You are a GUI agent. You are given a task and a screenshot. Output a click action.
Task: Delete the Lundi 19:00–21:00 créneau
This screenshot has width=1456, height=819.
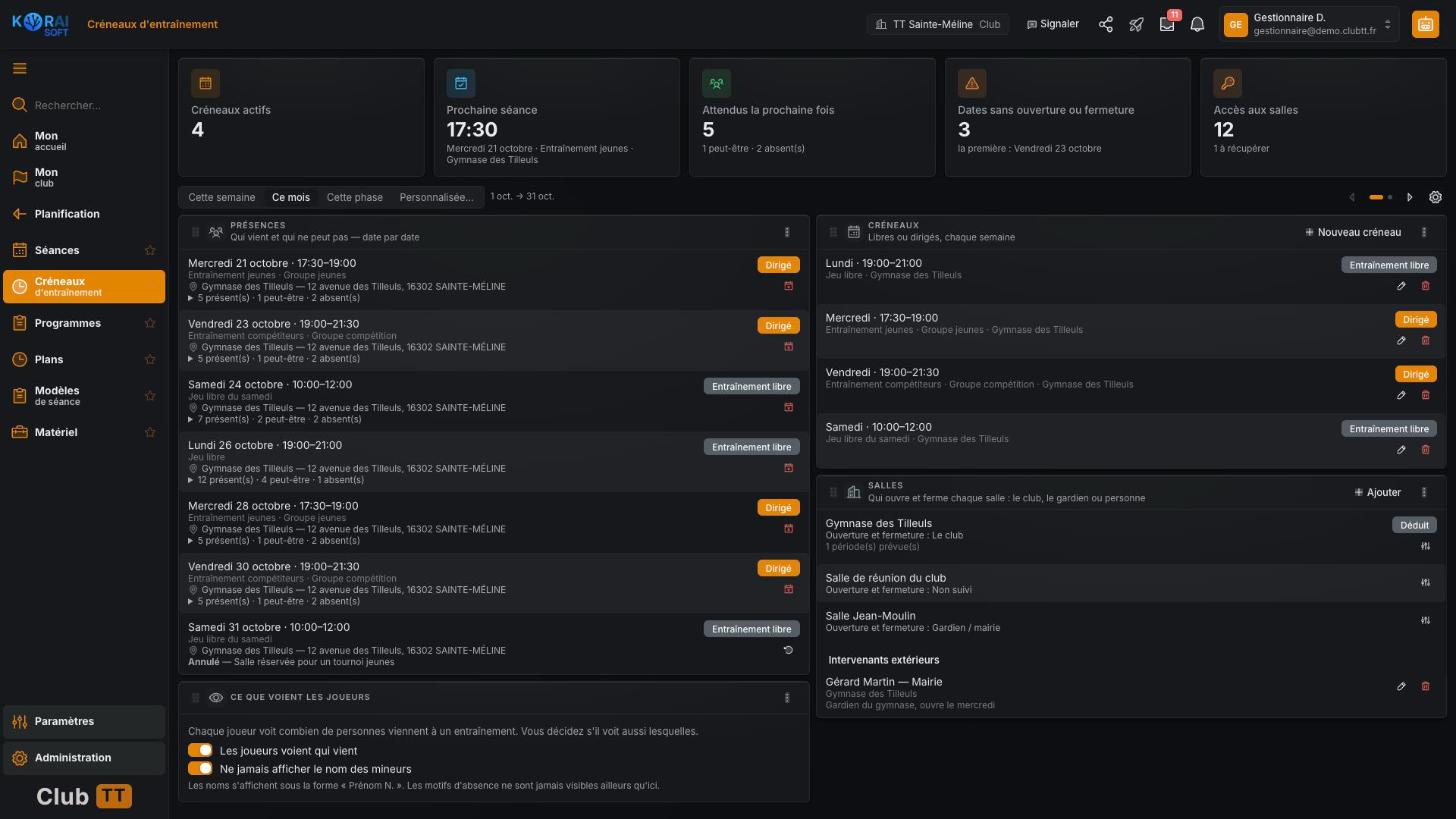pos(1426,286)
